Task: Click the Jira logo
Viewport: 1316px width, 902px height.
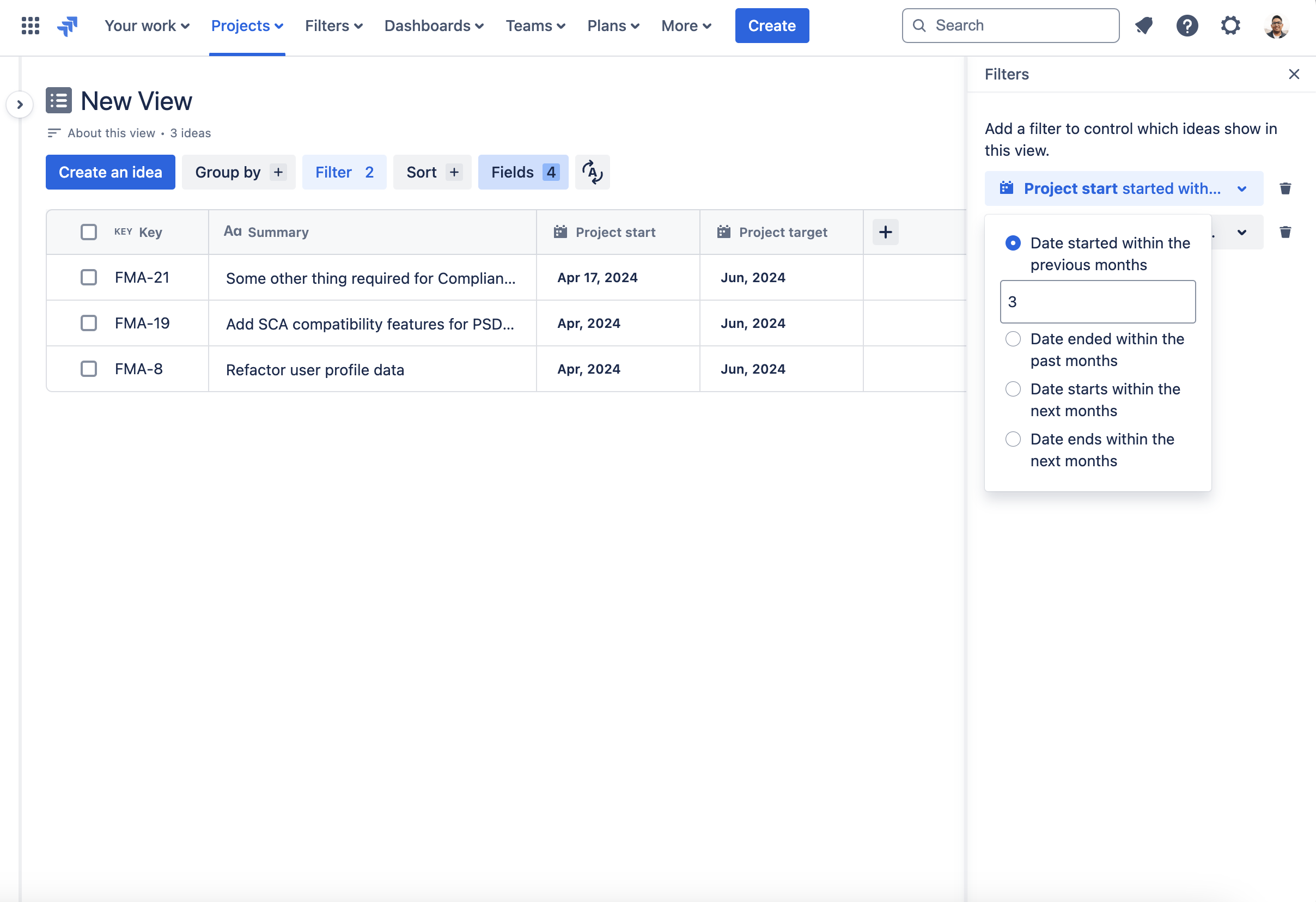Action: [68, 26]
